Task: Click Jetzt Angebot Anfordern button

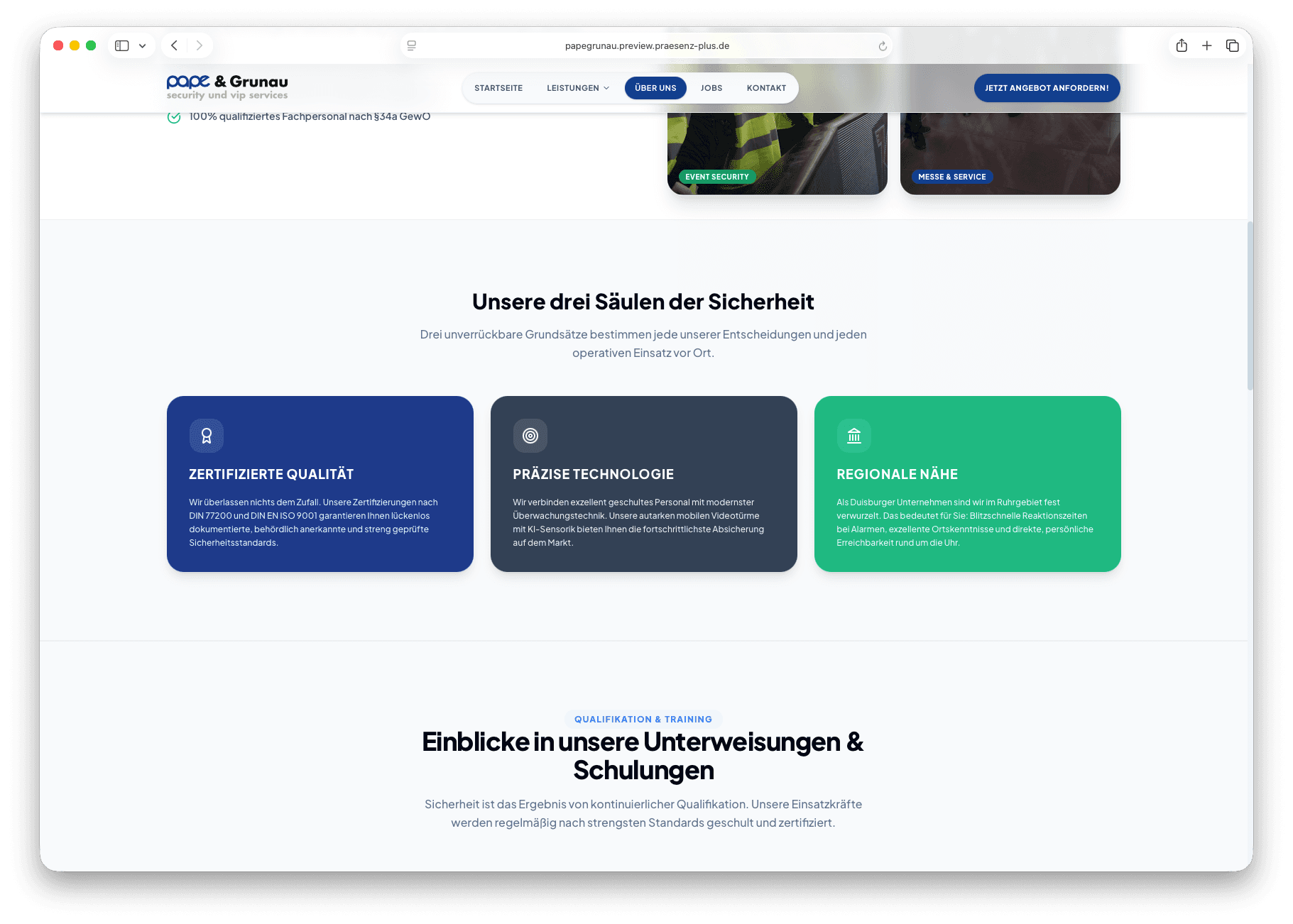Action: (x=1047, y=88)
